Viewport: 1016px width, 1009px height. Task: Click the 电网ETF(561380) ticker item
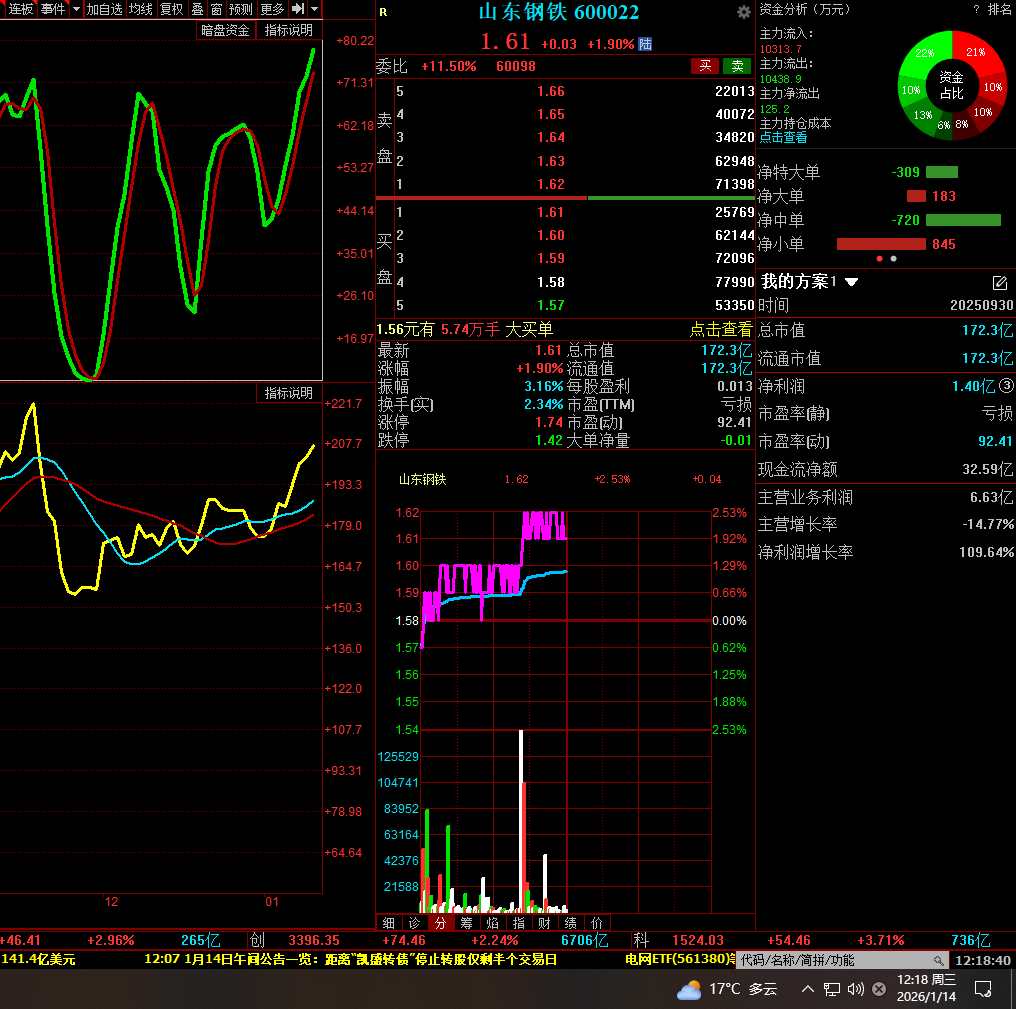[679, 959]
